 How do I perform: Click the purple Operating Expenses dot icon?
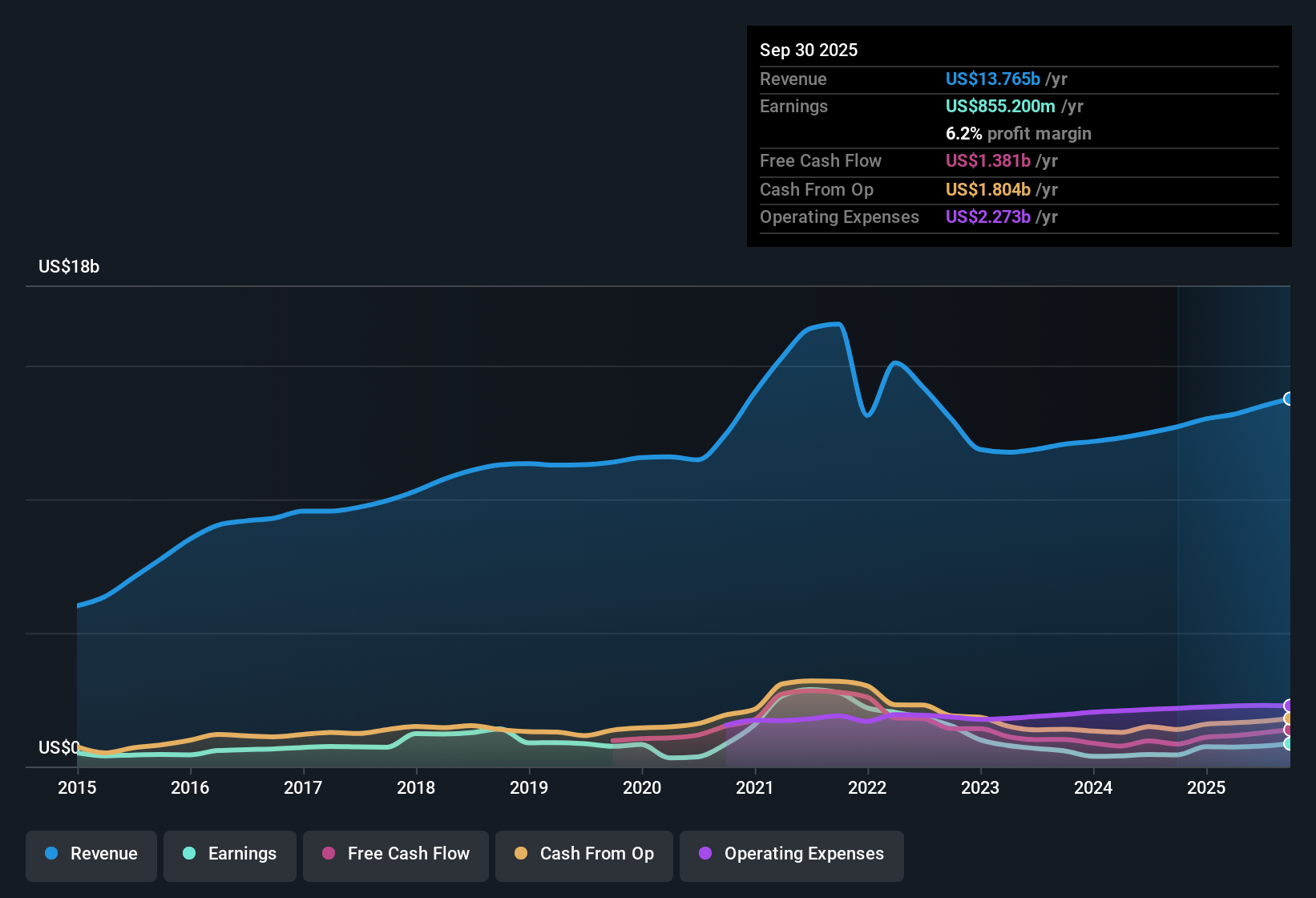[704, 854]
